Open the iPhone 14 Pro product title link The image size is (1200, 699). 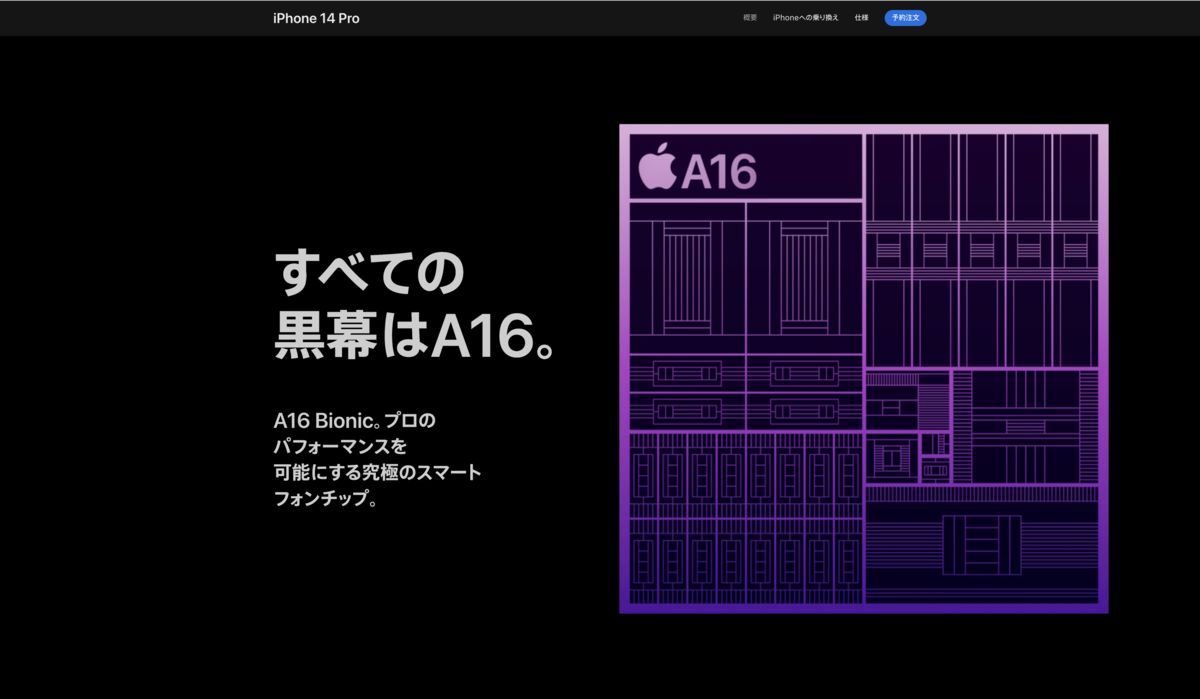[316, 18]
